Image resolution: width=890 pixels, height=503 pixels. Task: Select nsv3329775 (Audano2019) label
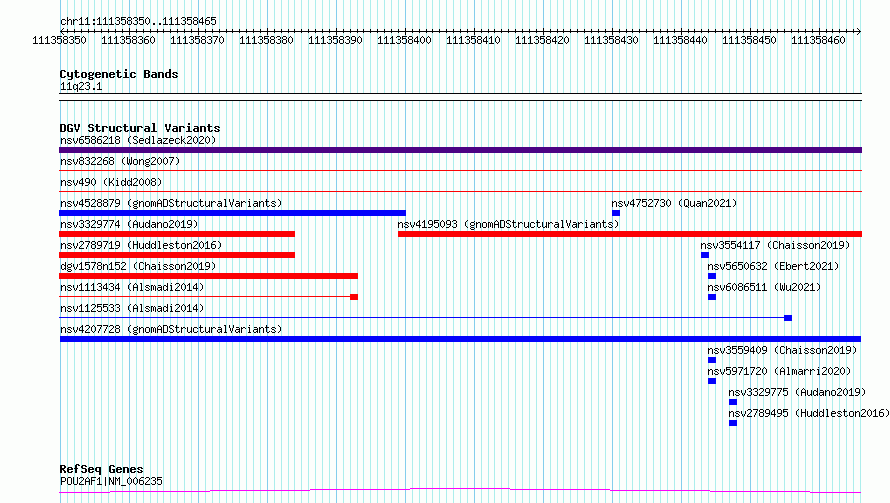coord(797,392)
